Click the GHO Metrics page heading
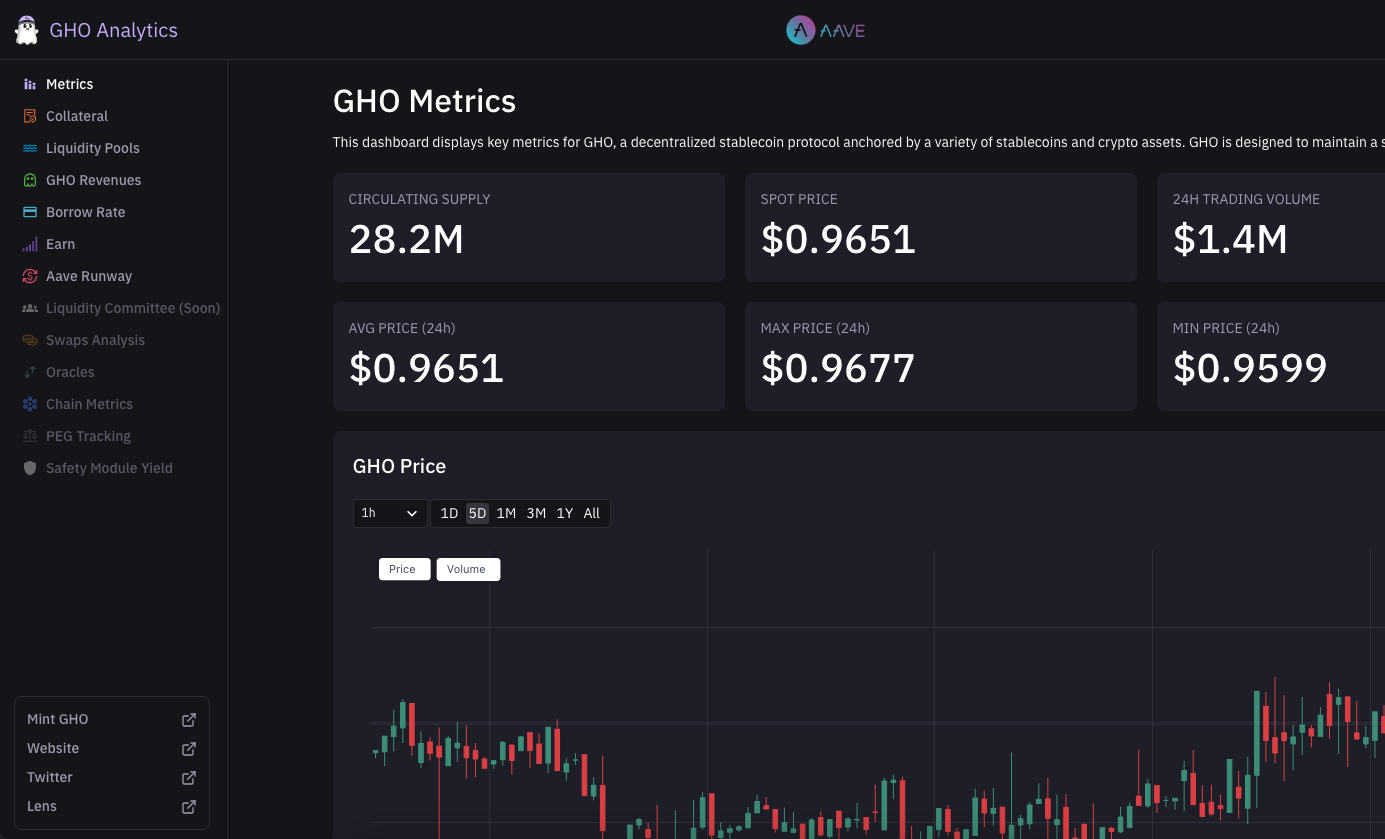This screenshot has width=1385, height=839. click(x=425, y=101)
